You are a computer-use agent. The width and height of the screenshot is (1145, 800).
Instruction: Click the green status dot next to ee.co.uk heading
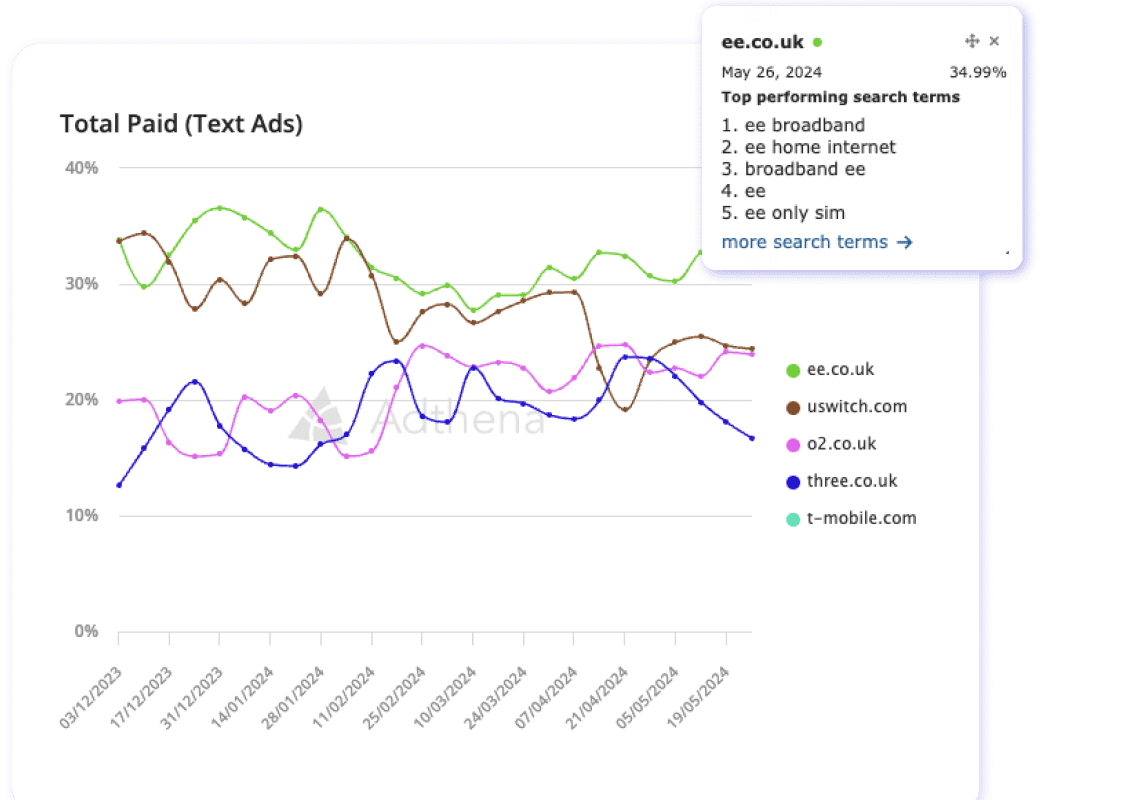point(818,41)
